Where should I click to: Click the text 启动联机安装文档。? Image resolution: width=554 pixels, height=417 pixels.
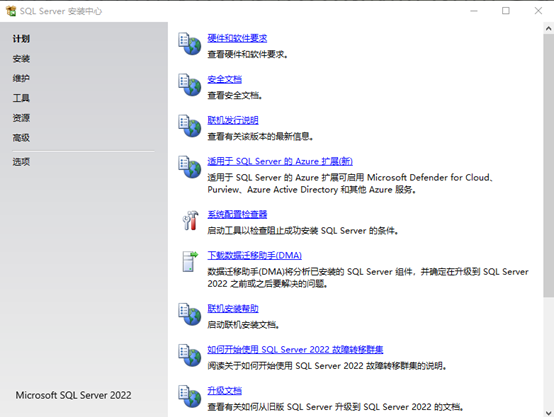(243, 325)
